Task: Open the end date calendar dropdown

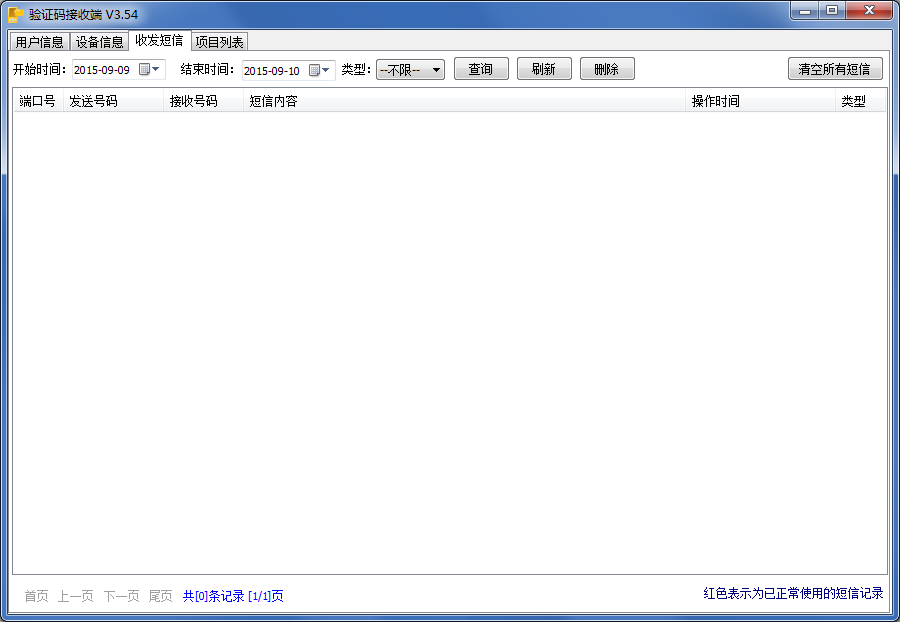Action: 319,70
